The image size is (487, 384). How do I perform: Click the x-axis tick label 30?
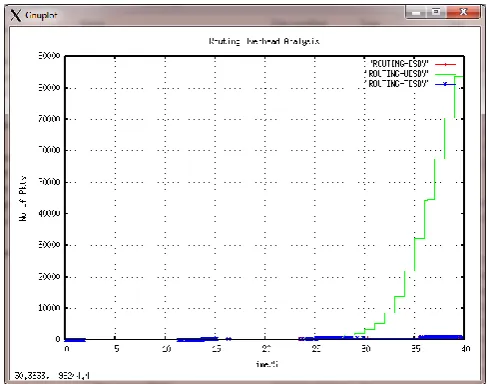click(366, 349)
